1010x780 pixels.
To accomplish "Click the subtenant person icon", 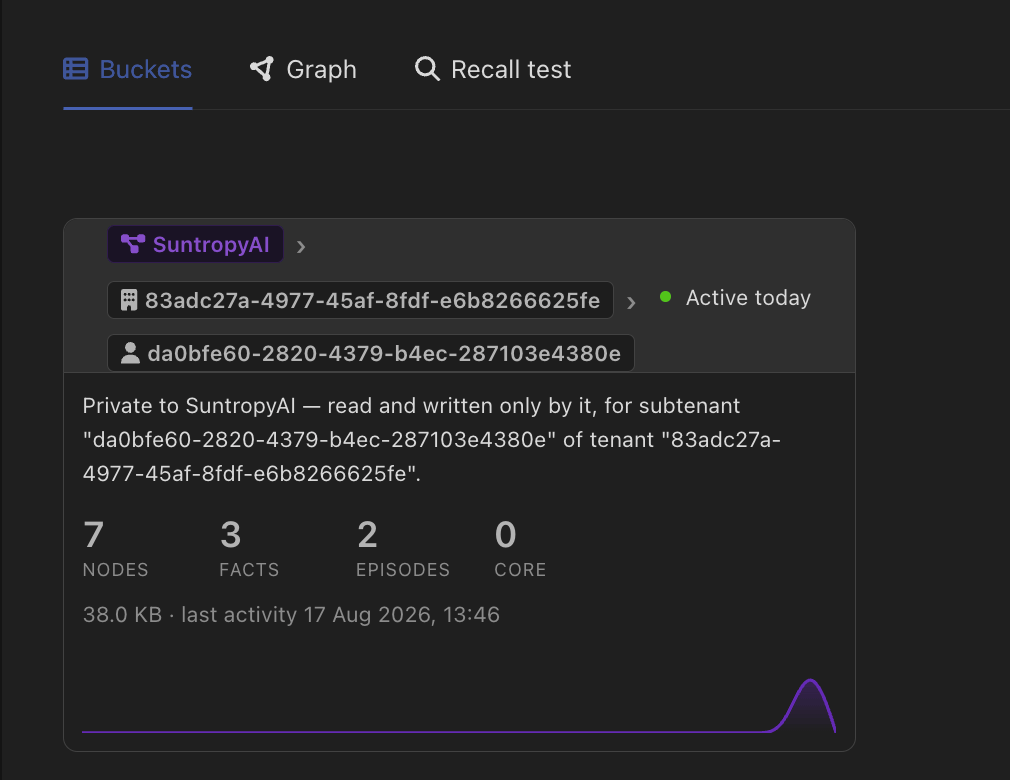I will 130,353.
